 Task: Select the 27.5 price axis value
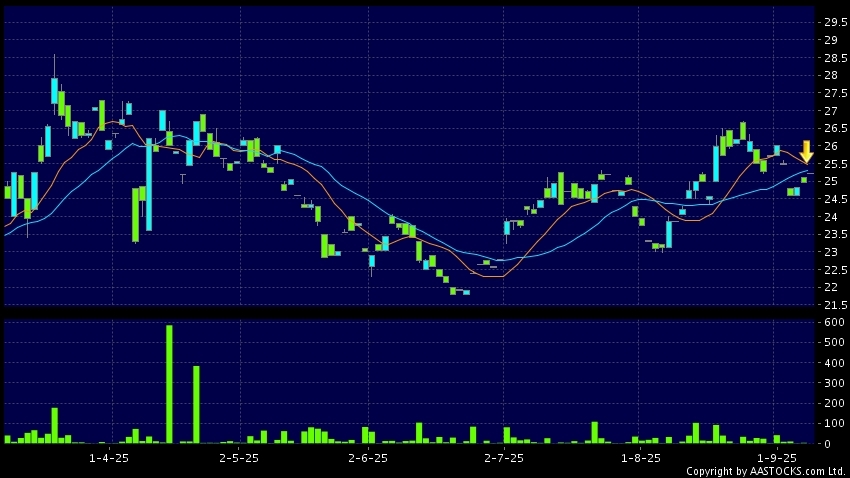[835, 93]
